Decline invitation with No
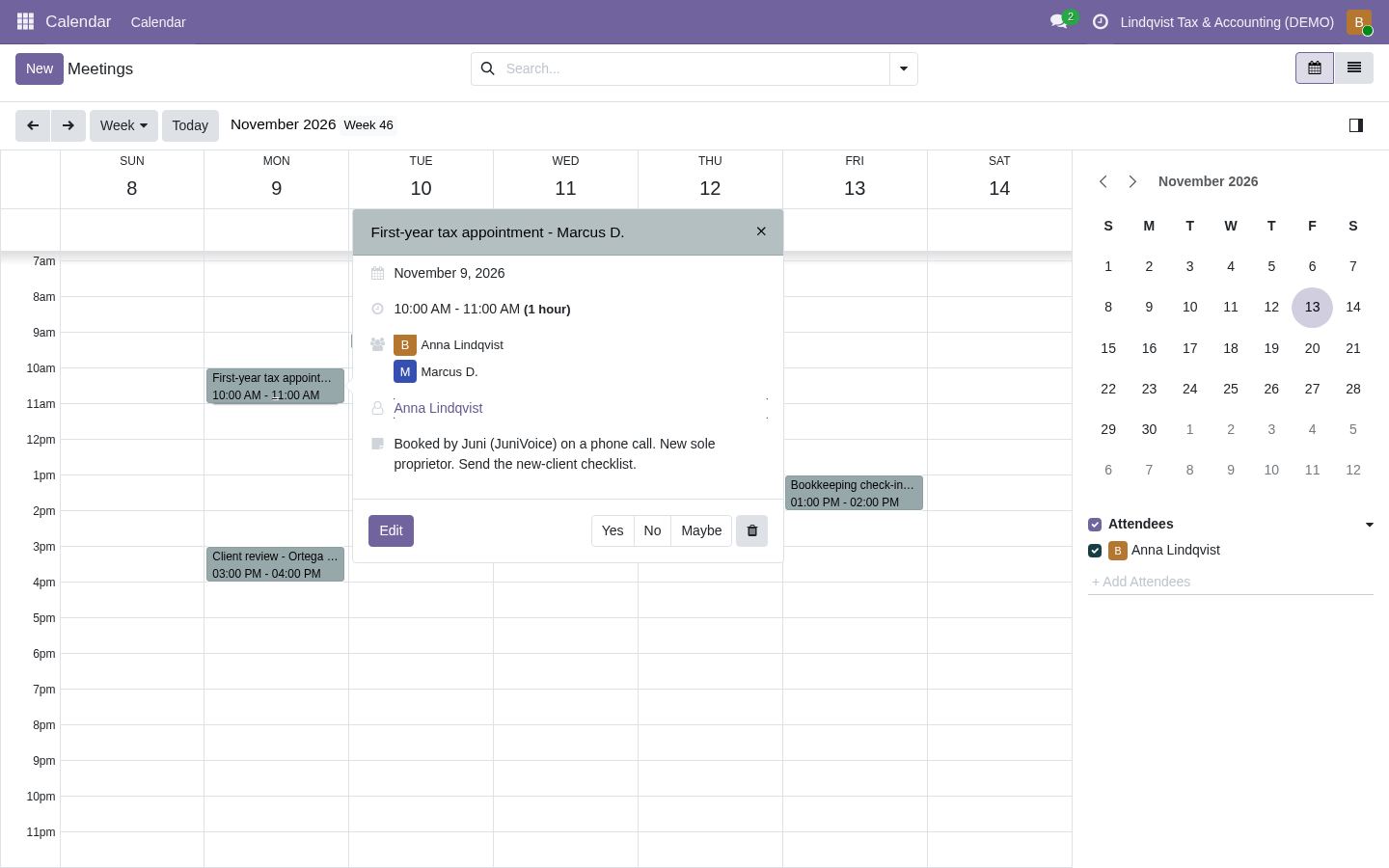1389x868 pixels. click(652, 530)
